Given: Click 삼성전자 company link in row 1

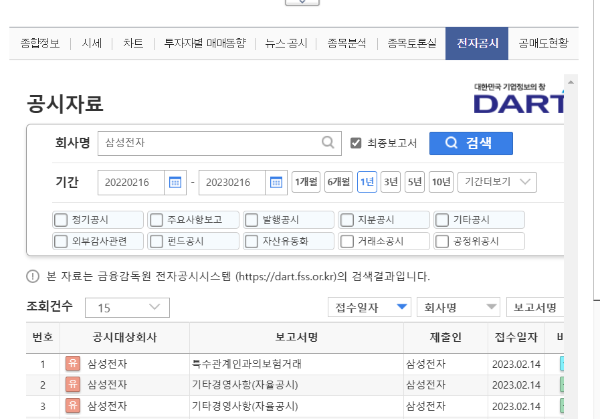Looking at the screenshot, I should [107, 364].
